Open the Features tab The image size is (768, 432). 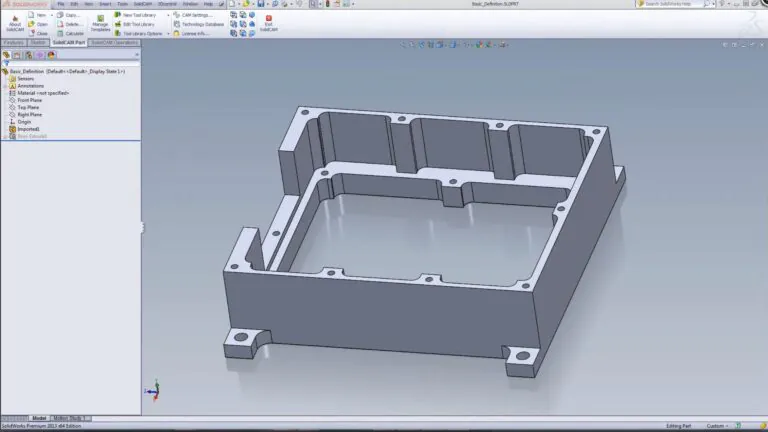pyautogui.click(x=13, y=43)
